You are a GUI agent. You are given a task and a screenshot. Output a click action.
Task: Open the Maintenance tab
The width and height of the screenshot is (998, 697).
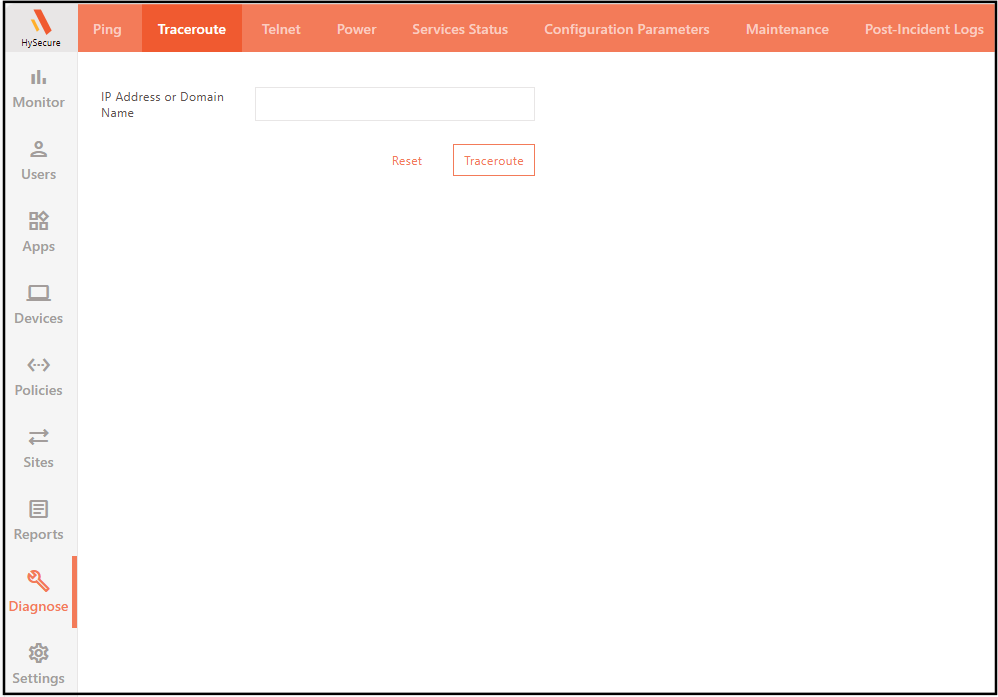pyautogui.click(x=787, y=29)
